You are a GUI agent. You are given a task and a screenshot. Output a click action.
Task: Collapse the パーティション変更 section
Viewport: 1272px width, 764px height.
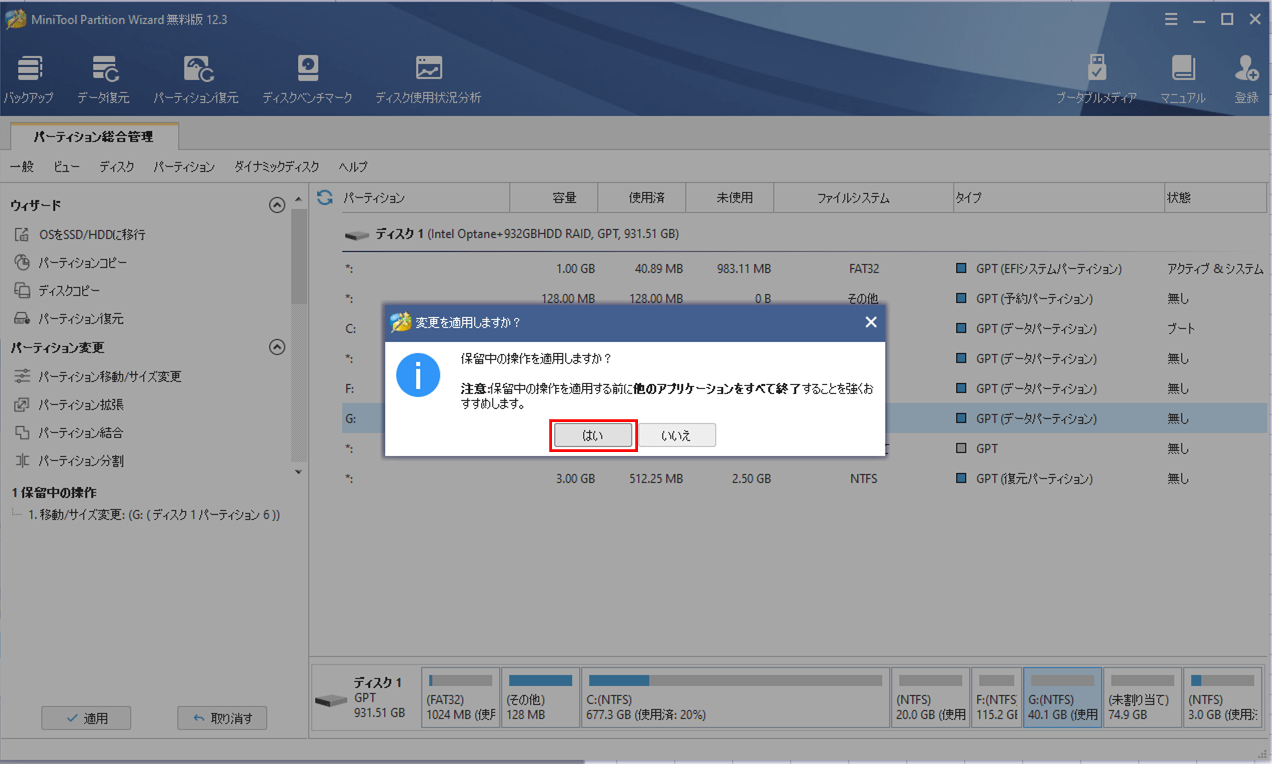[x=277, y=348]
